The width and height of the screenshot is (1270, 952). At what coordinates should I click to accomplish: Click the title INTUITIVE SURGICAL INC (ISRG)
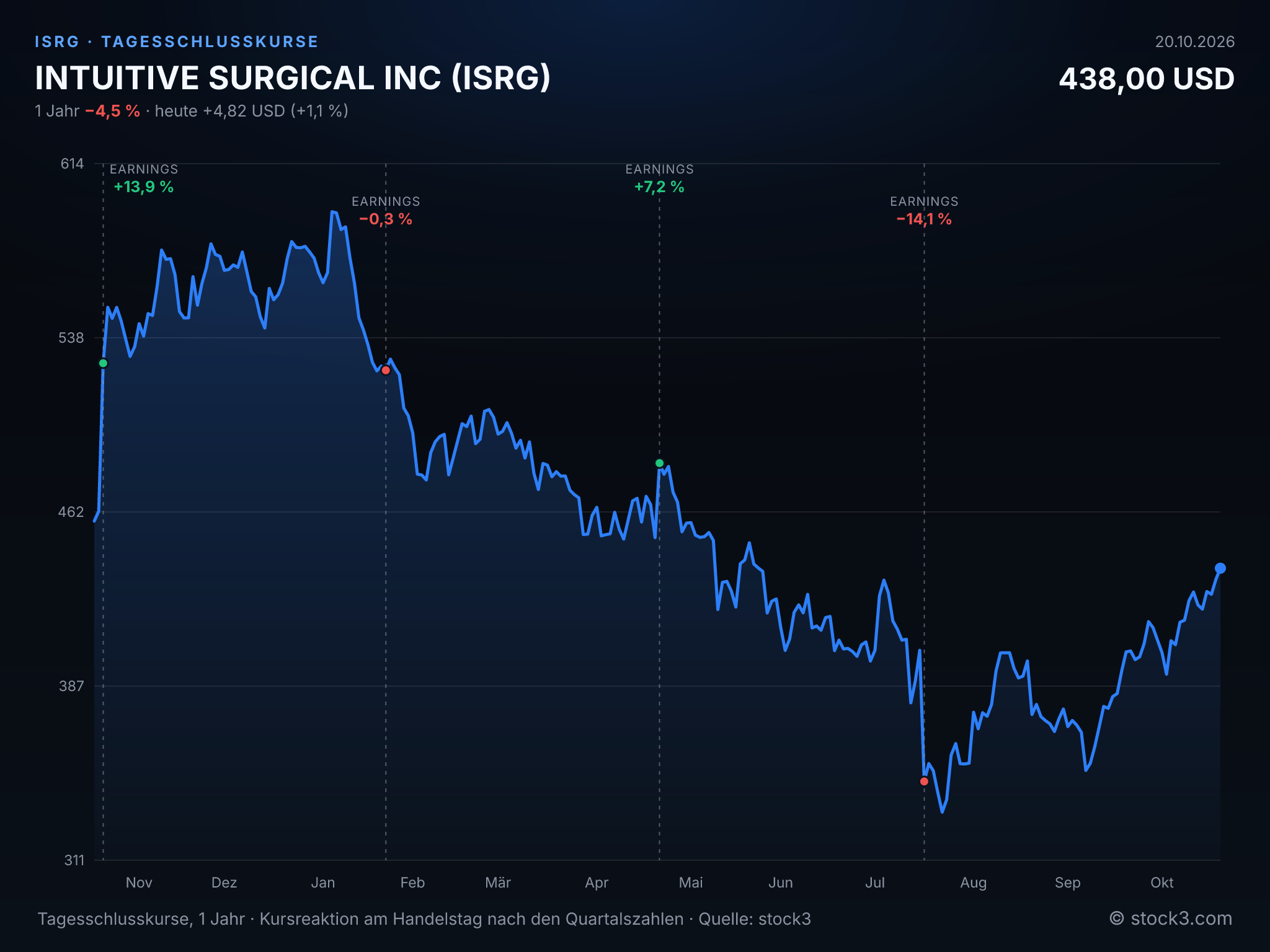pos(293,78)
